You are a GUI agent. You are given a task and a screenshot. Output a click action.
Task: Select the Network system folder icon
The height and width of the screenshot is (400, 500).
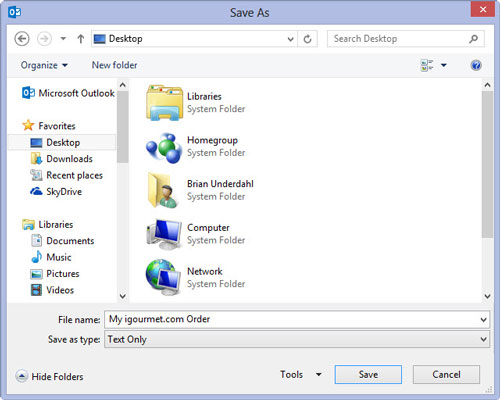tap(164, 277)
